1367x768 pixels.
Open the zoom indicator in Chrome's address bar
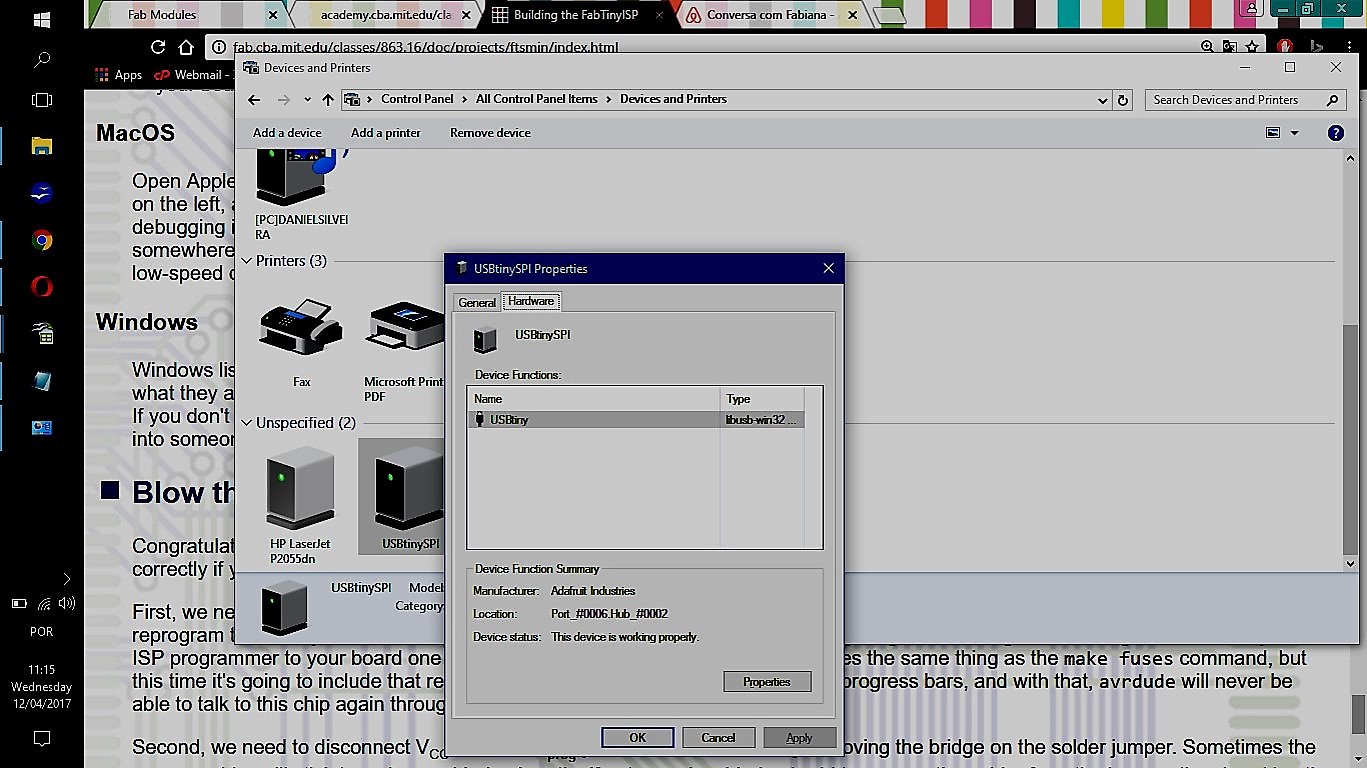1207,47
